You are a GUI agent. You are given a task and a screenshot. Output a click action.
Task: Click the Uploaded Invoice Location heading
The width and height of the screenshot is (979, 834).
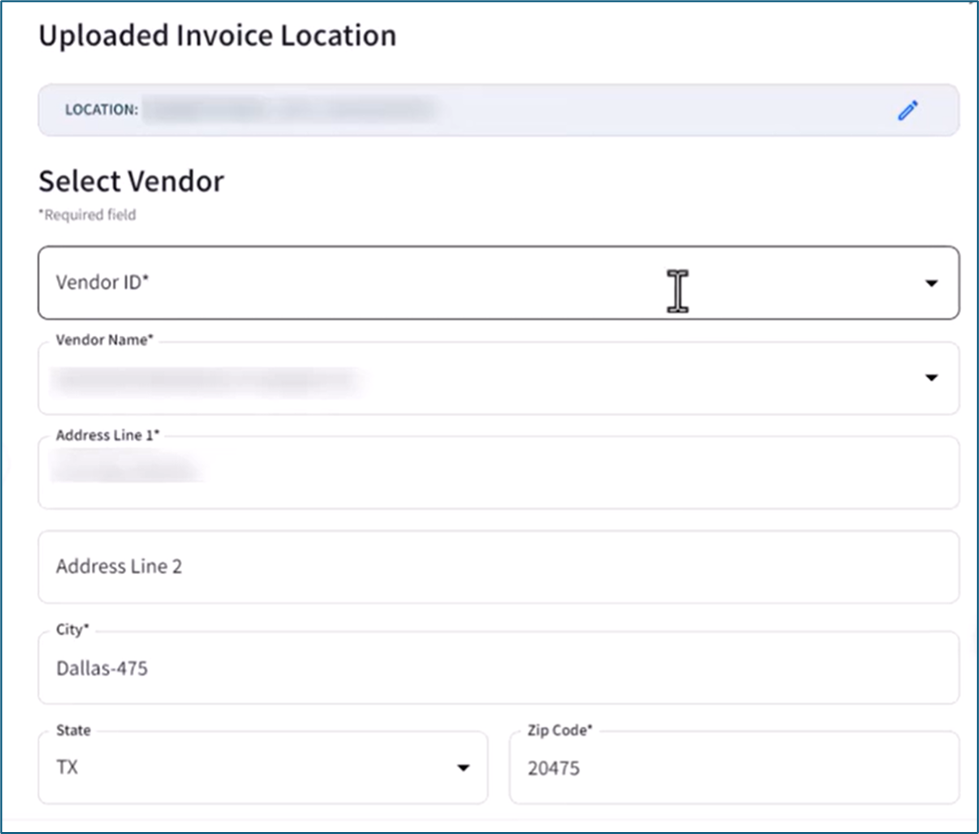(216, 35)
